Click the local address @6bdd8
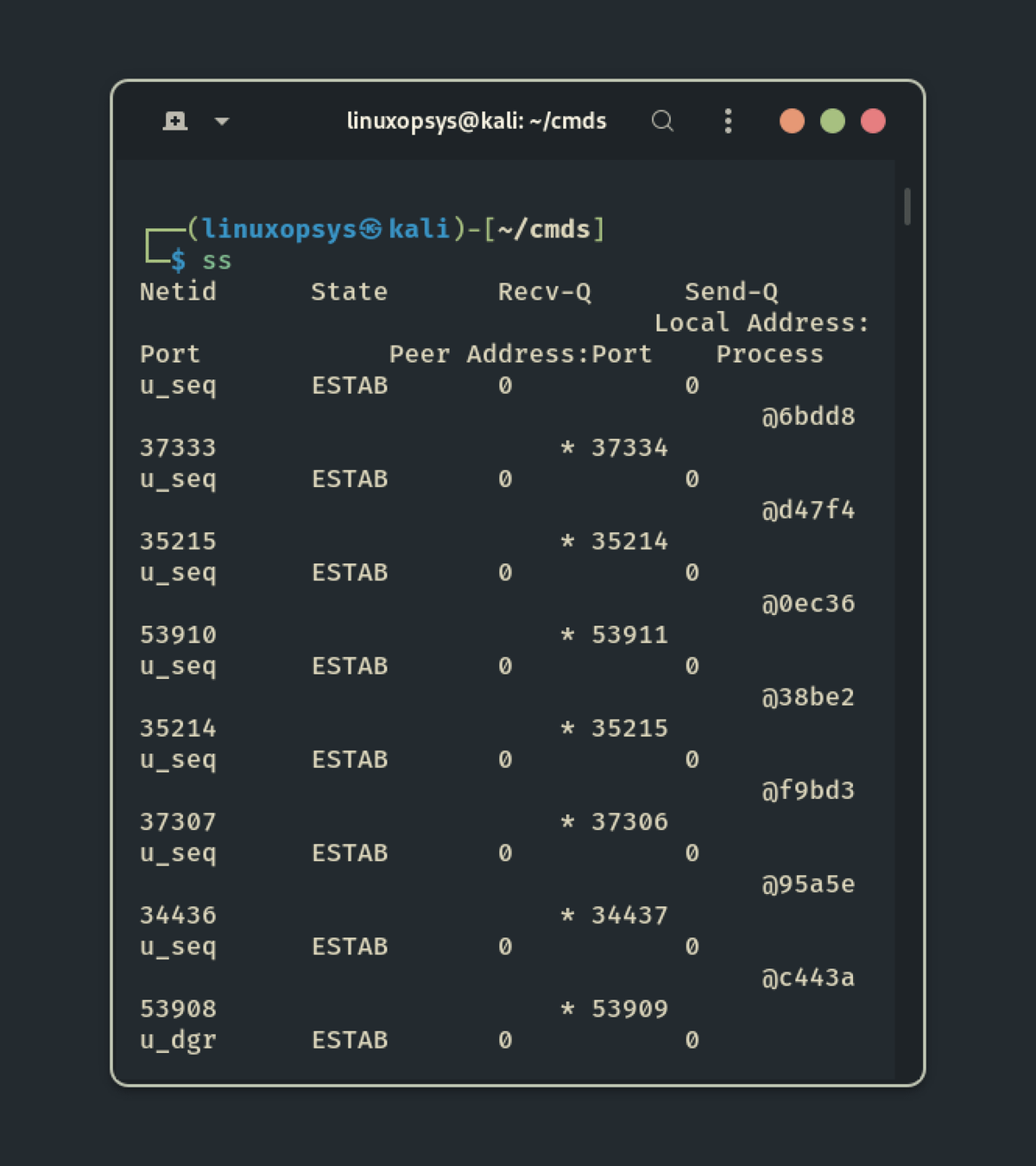The height and width of the screenshot is (1166, 1036). click(808, 416)
